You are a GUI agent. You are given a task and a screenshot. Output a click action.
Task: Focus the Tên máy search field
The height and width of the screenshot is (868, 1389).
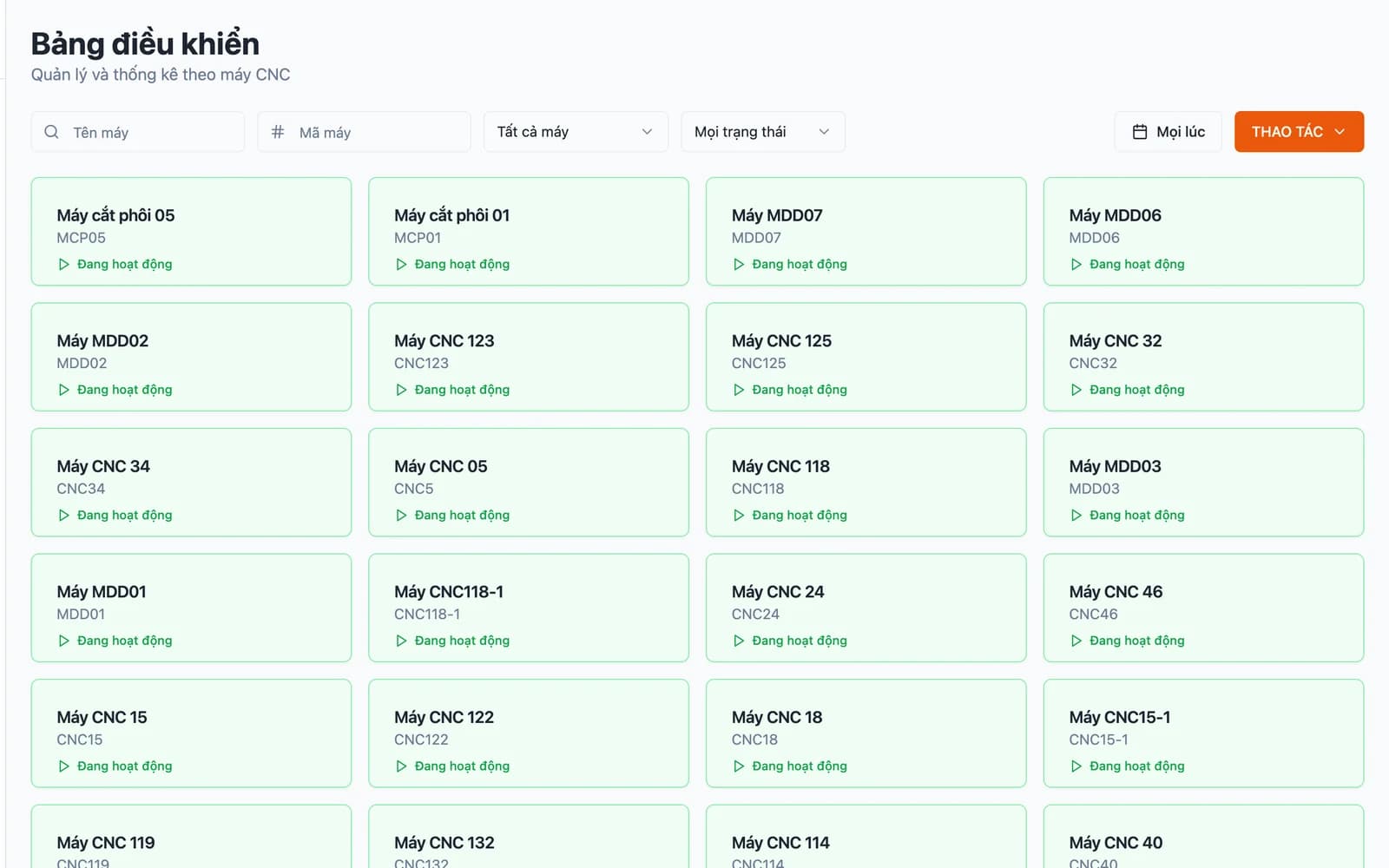click(x=138, y=132)
